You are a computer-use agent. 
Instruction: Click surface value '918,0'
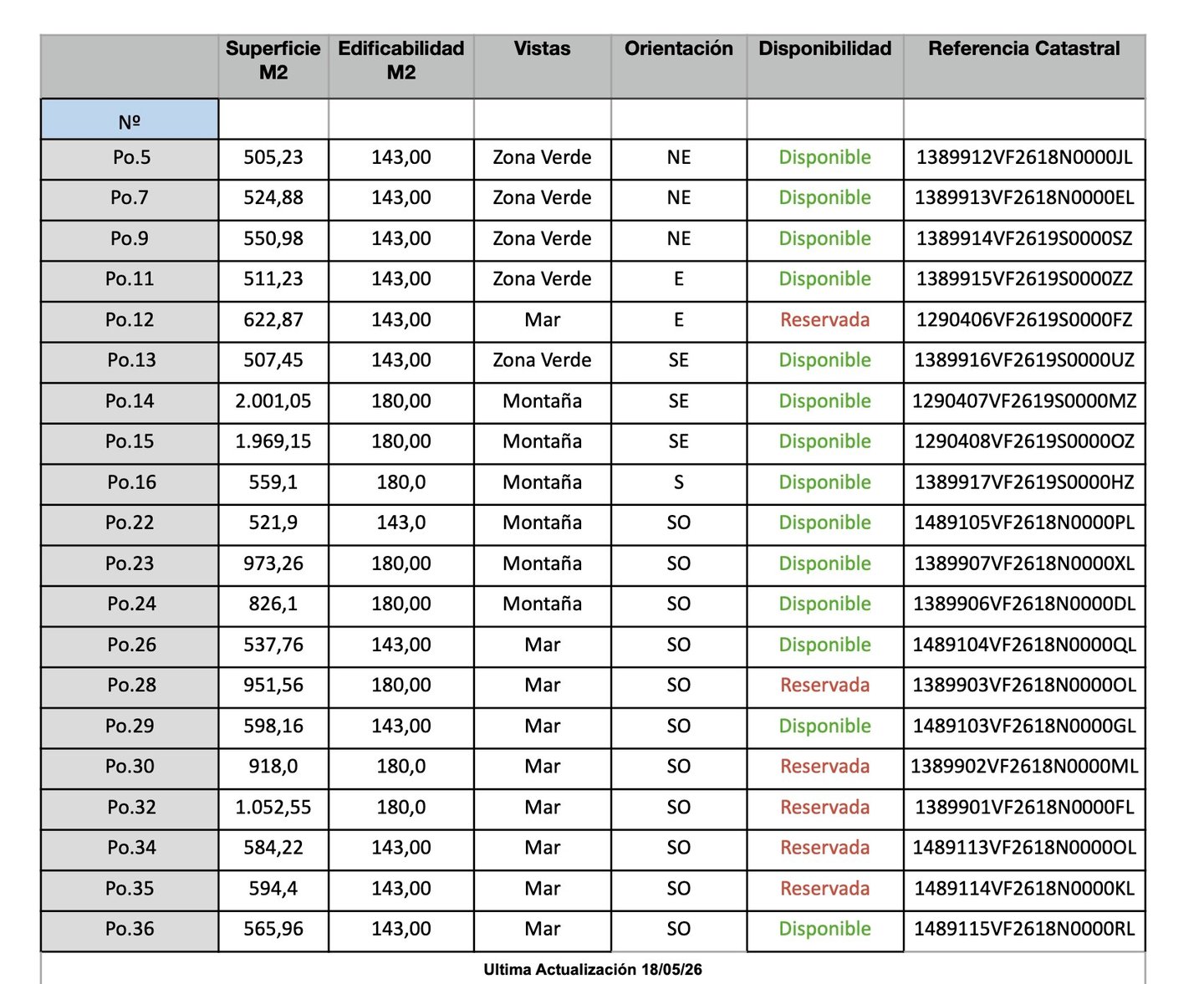273,765
